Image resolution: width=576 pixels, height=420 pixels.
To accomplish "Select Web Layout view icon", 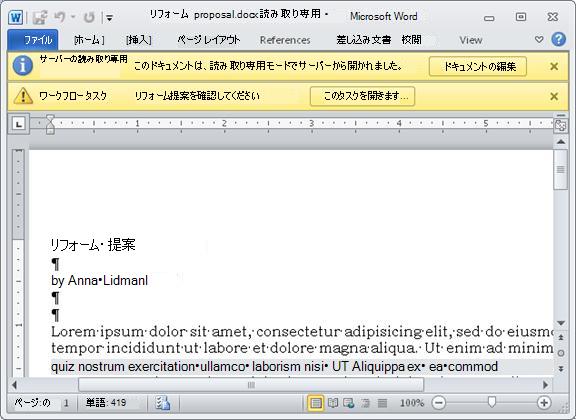I will pos(348,403).
